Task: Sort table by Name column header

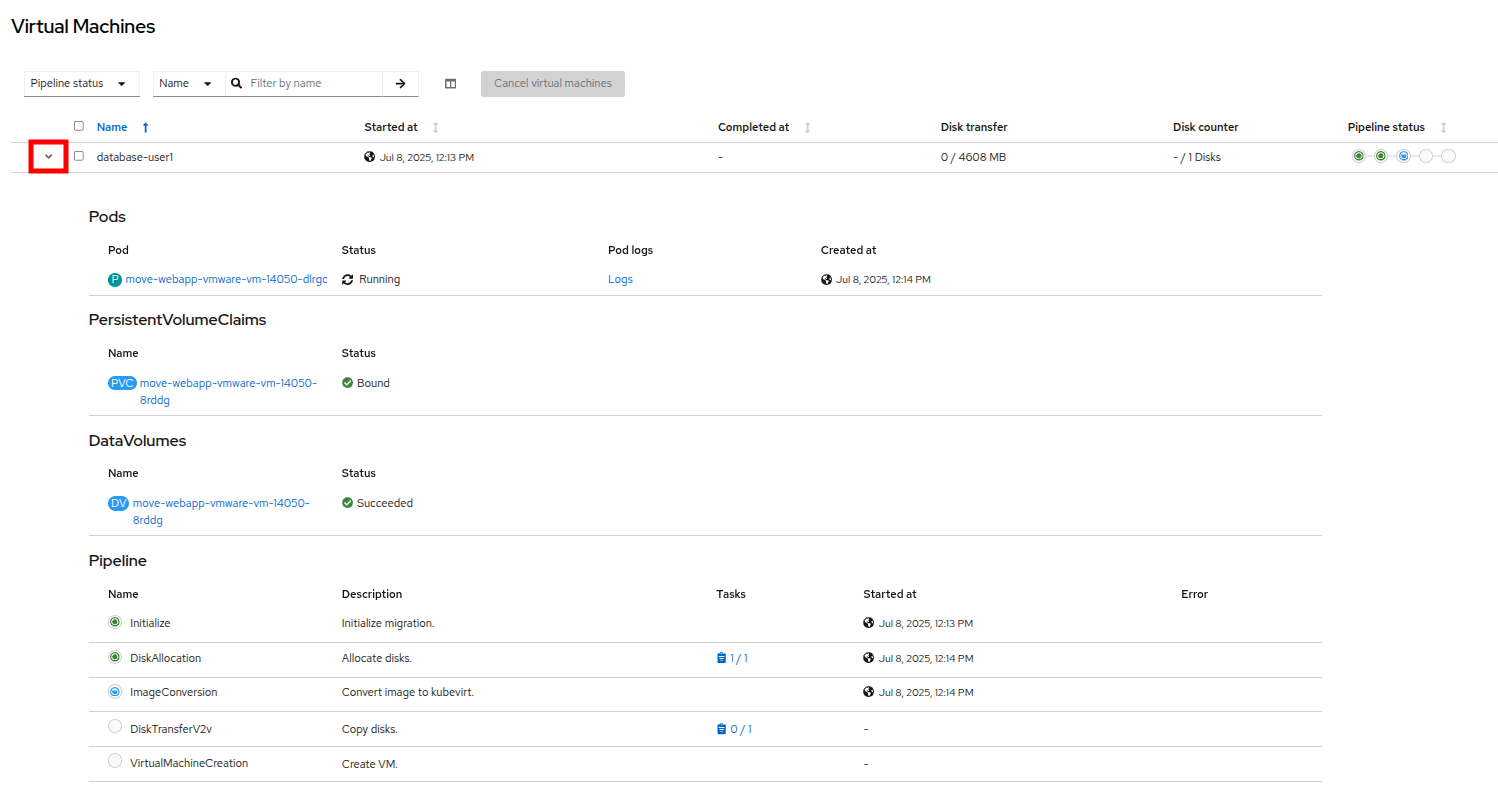Action: [x=112, y=127]
